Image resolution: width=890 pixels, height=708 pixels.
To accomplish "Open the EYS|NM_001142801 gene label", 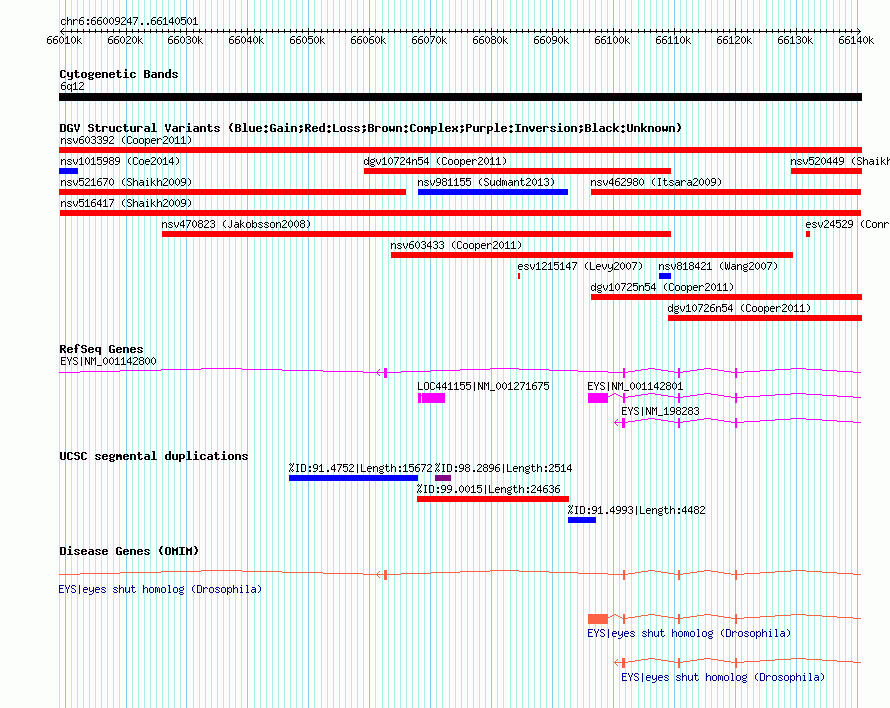I will pyautogui.click(x=635, y=386).
